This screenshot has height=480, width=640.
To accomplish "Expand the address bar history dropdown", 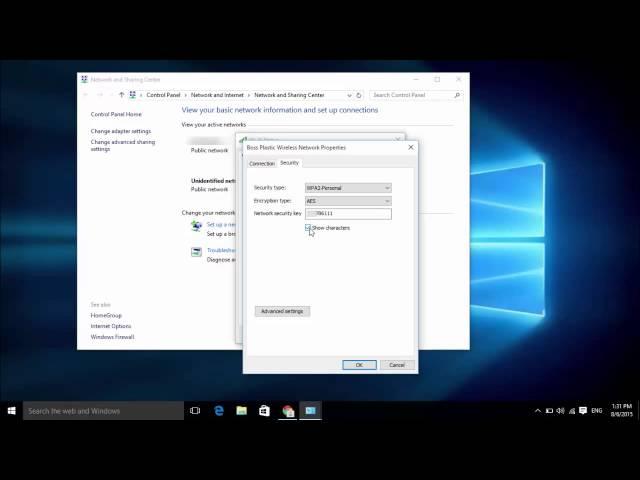I will tap(349, 95).
